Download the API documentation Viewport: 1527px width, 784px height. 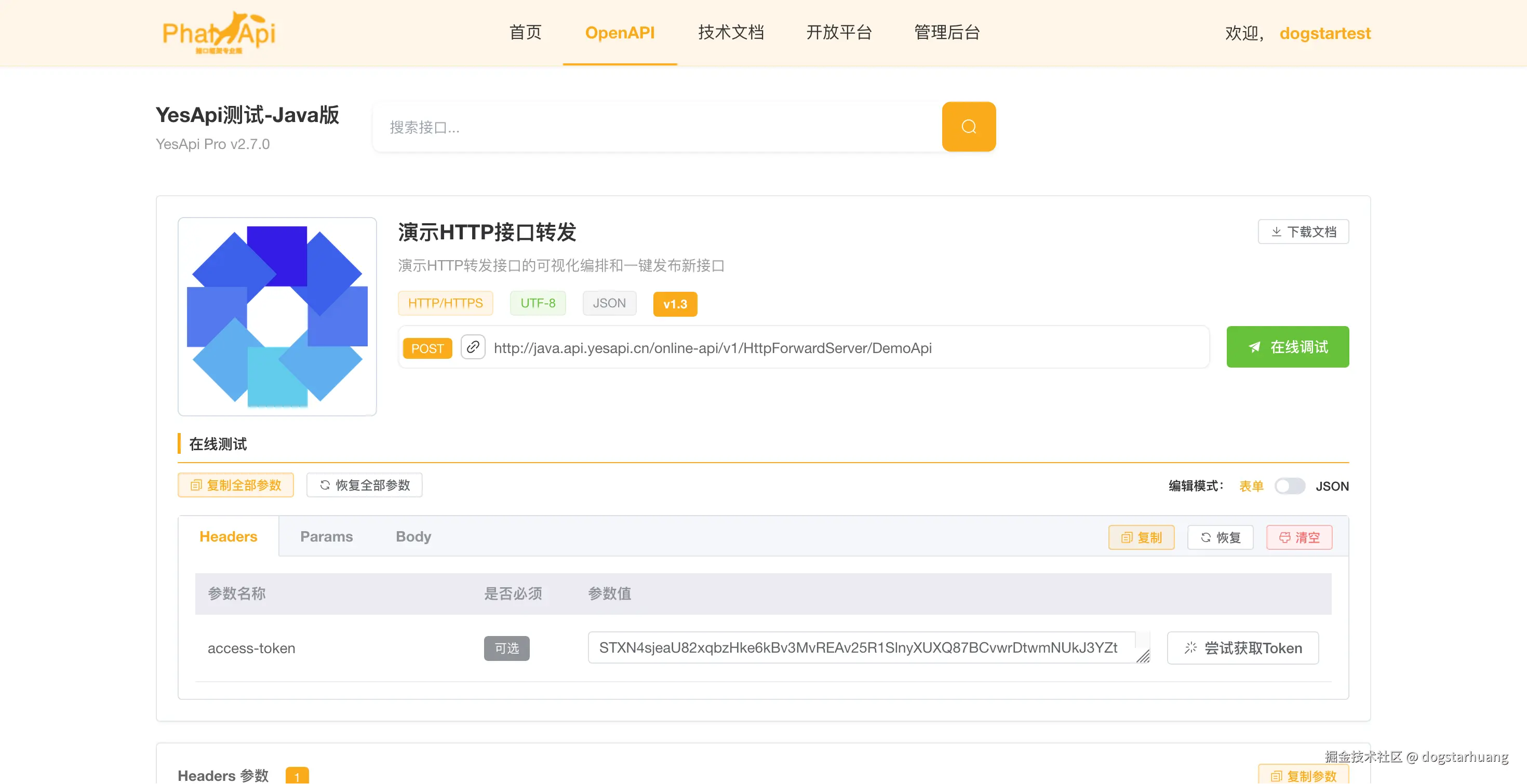[1303, 232]
